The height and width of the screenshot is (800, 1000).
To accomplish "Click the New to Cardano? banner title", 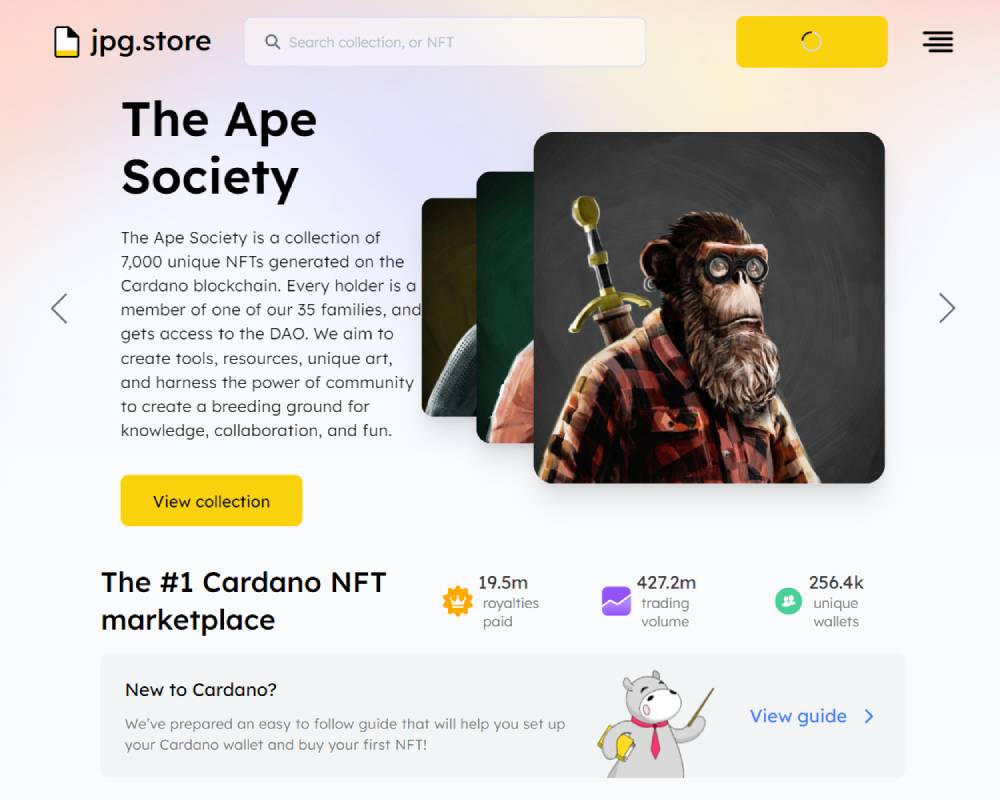I will coord(201,690).
